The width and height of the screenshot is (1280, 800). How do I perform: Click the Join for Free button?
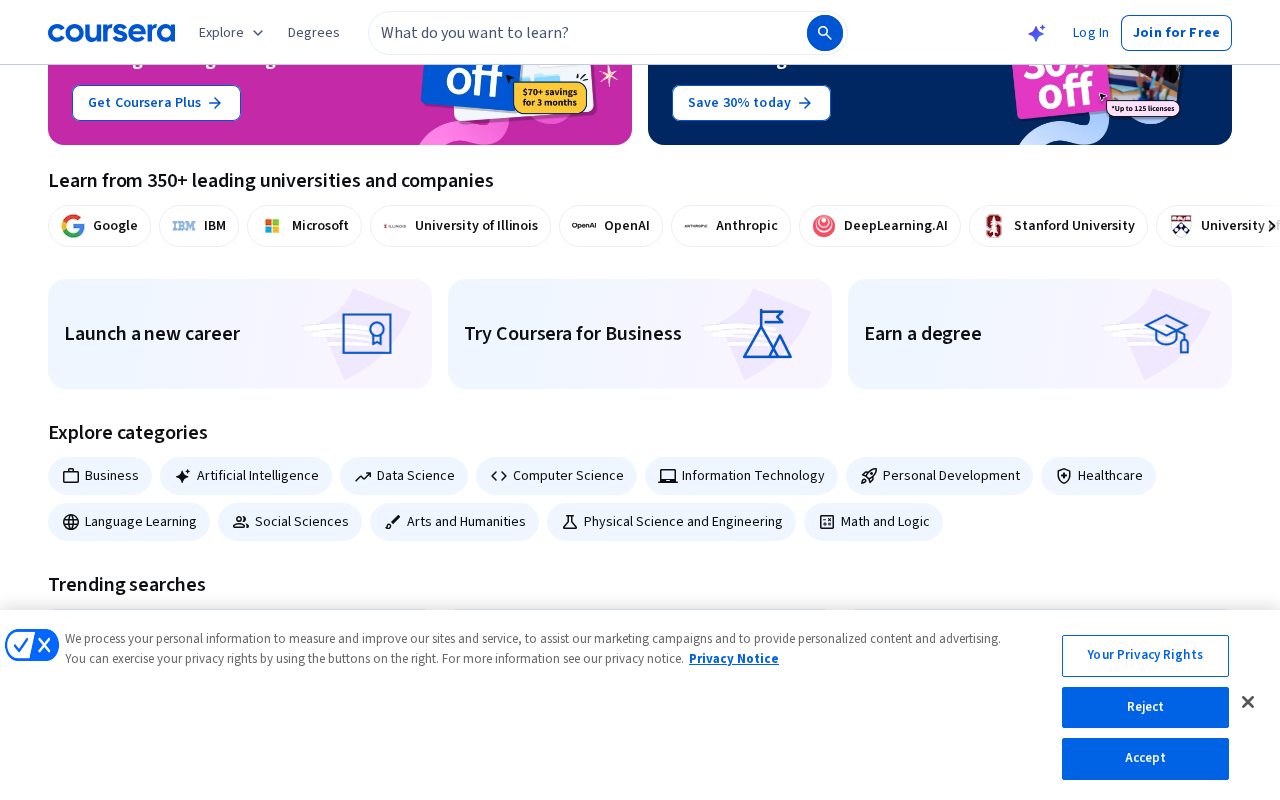1176,33
